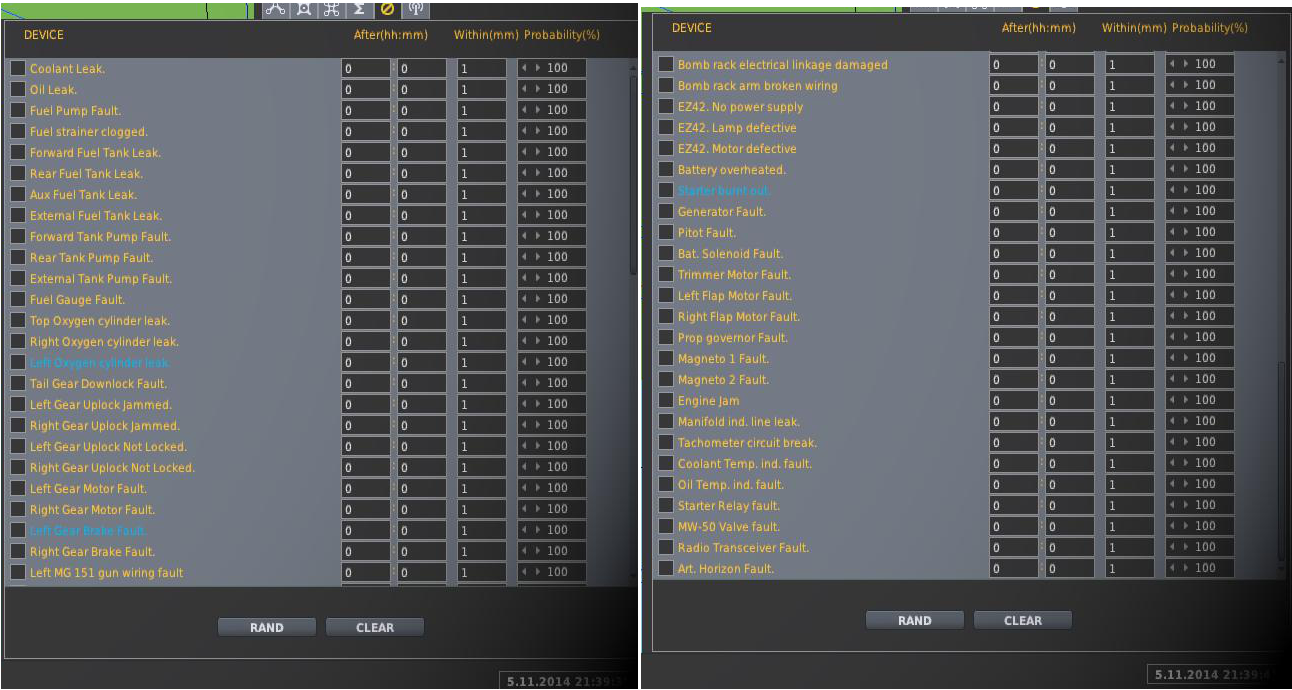Focus the minutes field for Right Gear Brake Fault
The image size is (1292, 690).
click(x=422, y=551)
